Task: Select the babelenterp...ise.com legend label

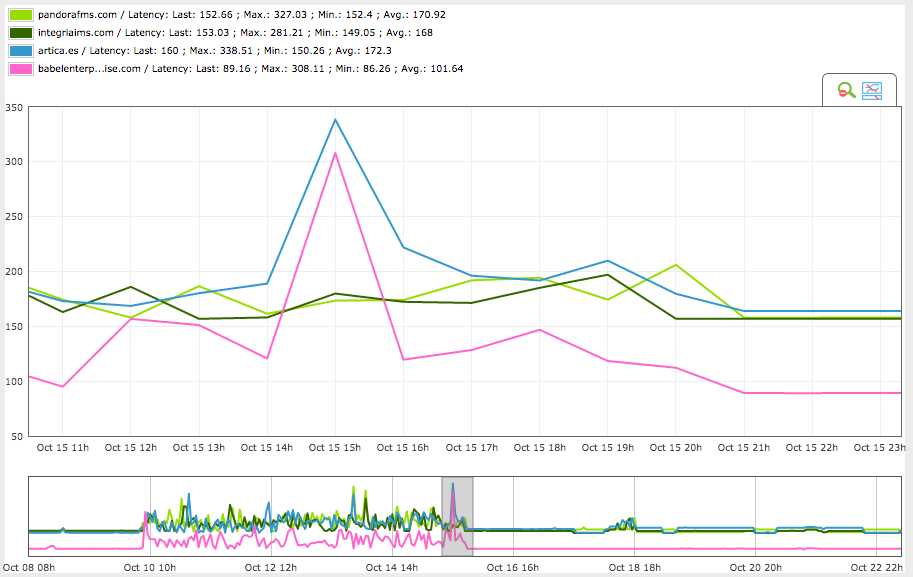Action: (x=250, y=69)
